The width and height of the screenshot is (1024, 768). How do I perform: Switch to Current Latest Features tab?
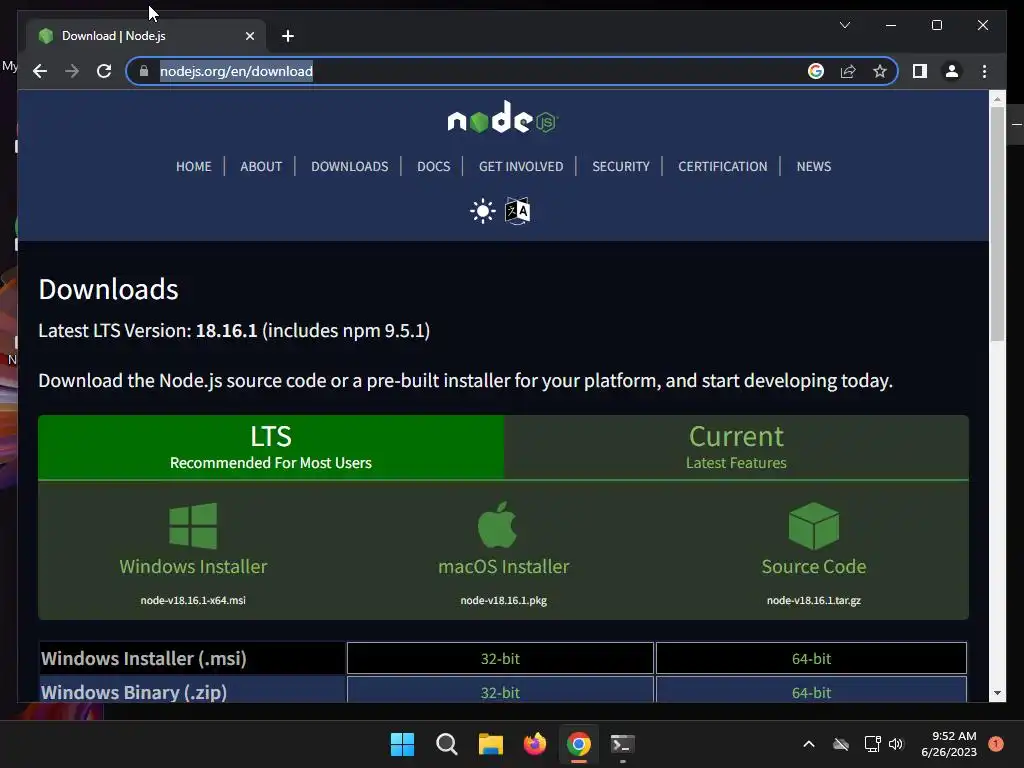tap(736, 447)
